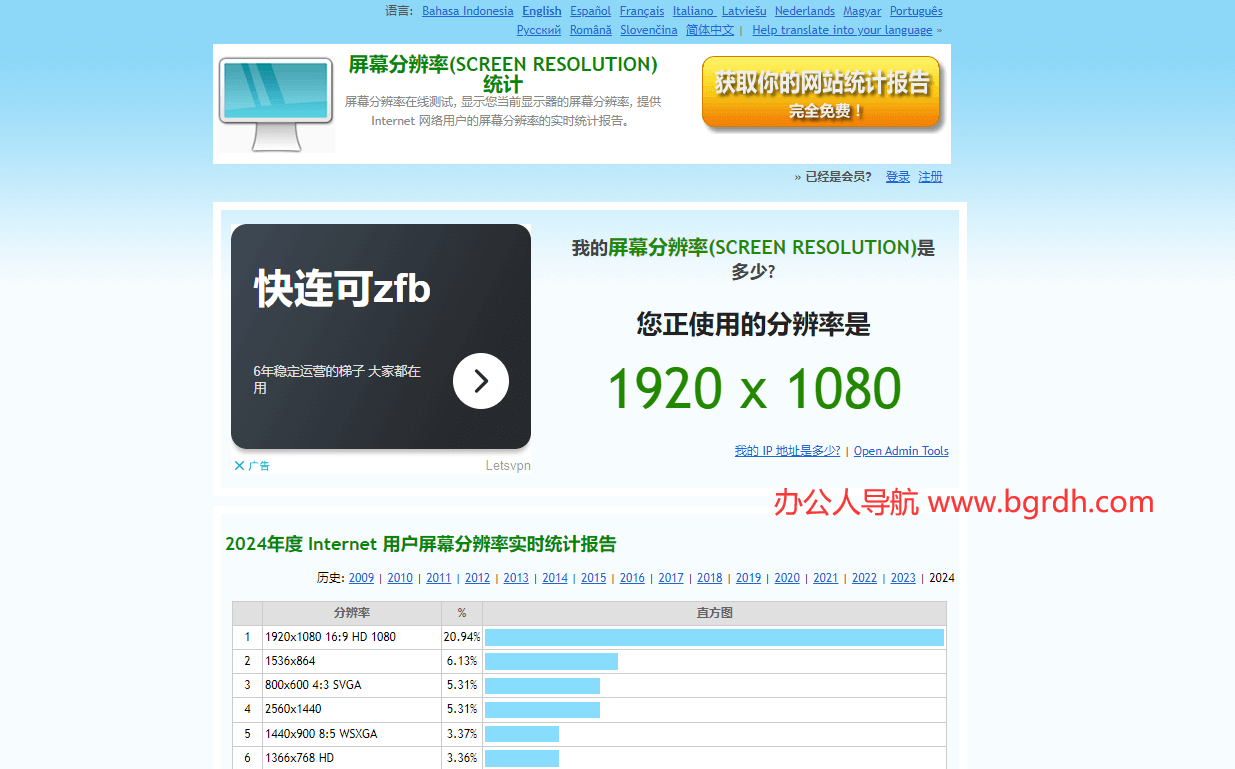Click the 分辨率 column header

click(351, 613)
